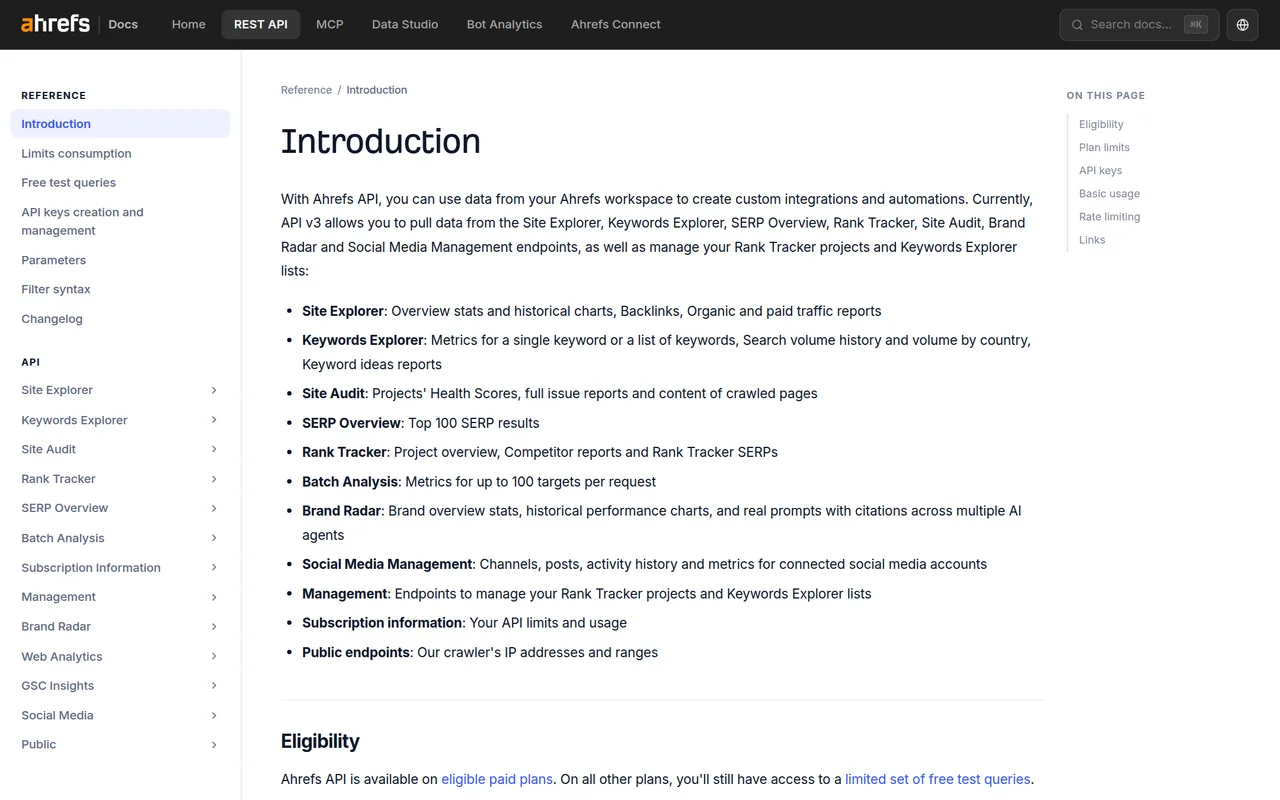Expand the SERP Overview chevron
The width and height of the screenshot is (1280, 800).
pyautogui.click(x=214, y=508)
